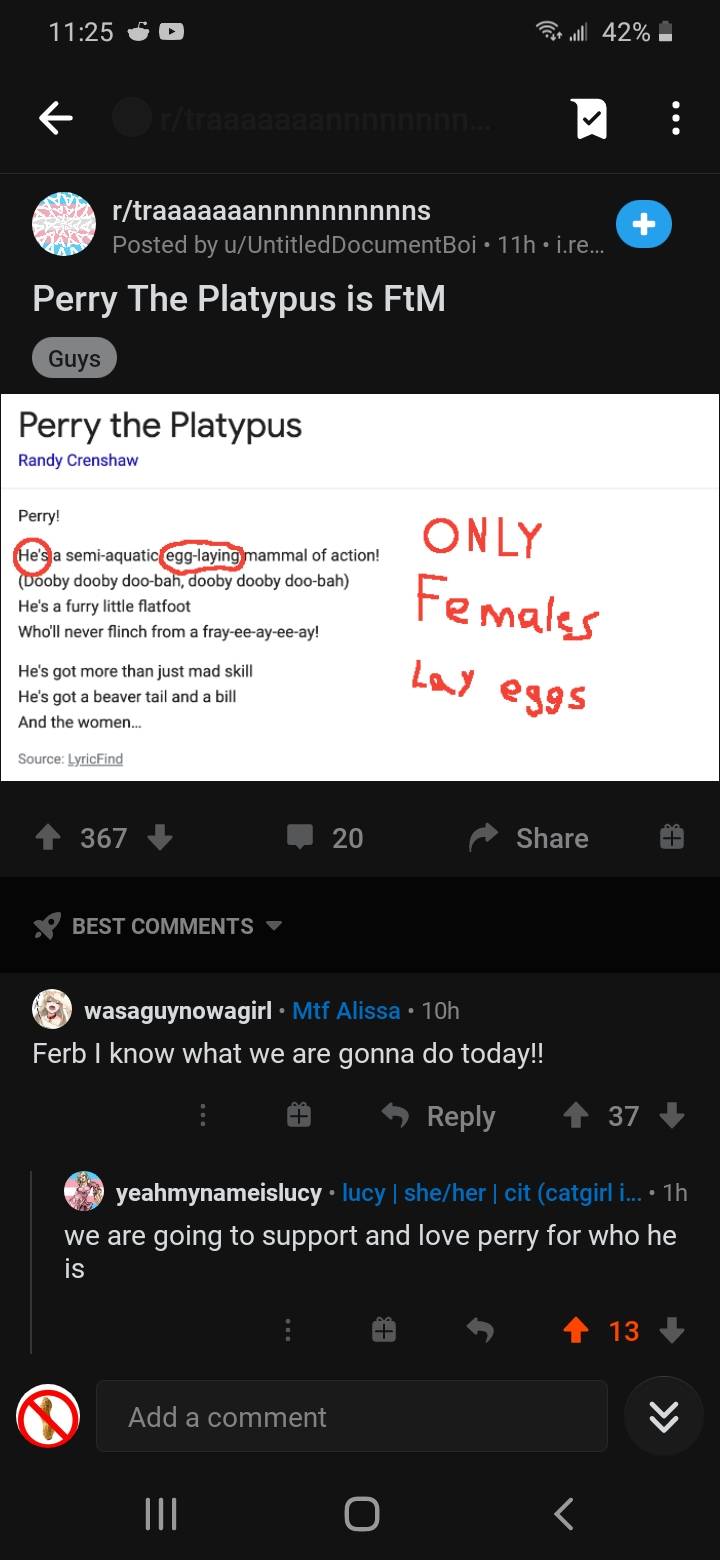The height and width of the screenshot is (1560, 720).
Task: Open the Perry the Platypus lyrics image
Action: pyautogui.click(x=360, y=587)
